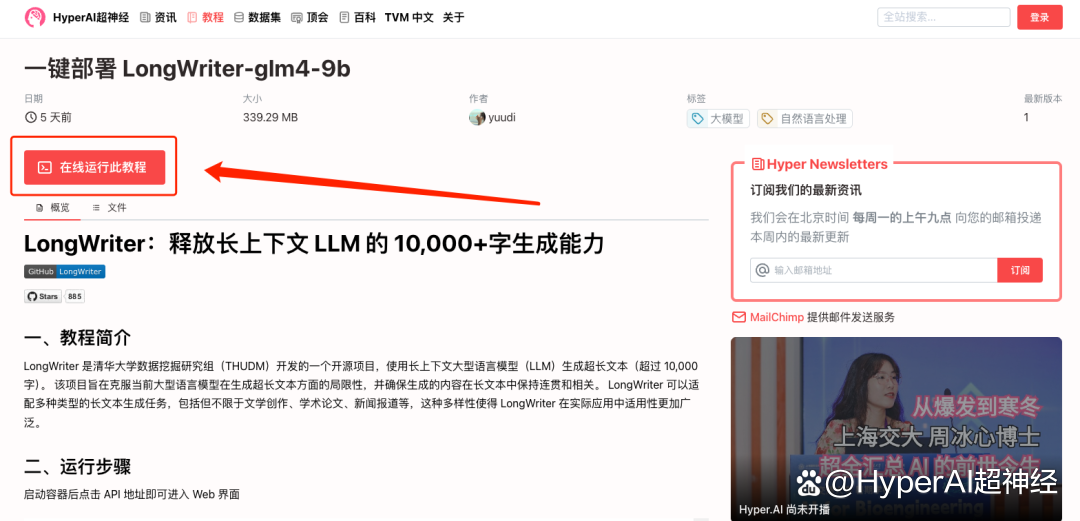This screenshot has height=521, width=1080.
Task: Focus the 全站搜索 search field
Action: [x=943, y=17]
